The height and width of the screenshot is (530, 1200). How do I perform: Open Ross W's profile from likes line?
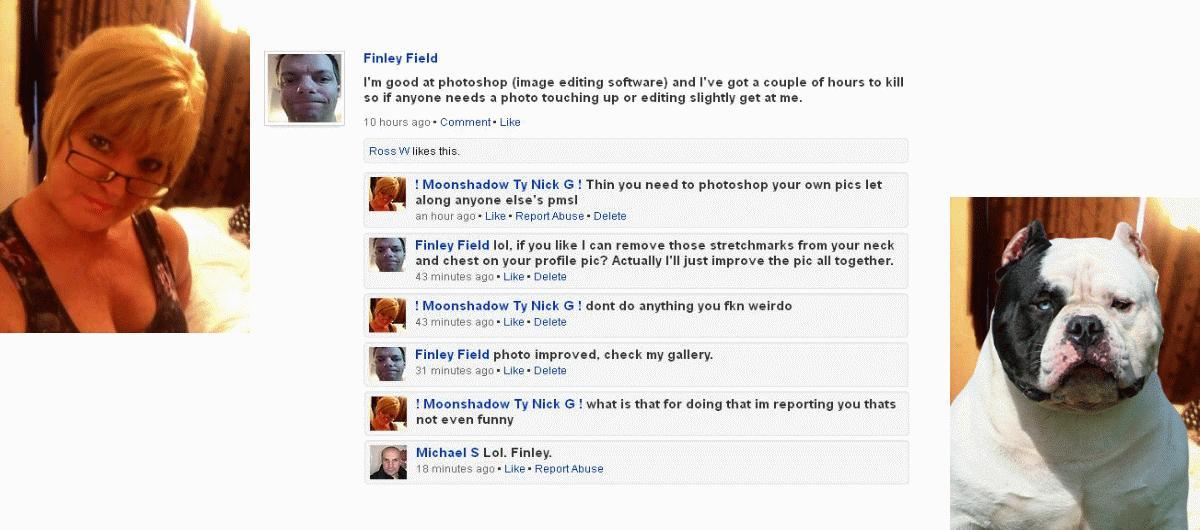pyautogui.click(x=389, y=151)
